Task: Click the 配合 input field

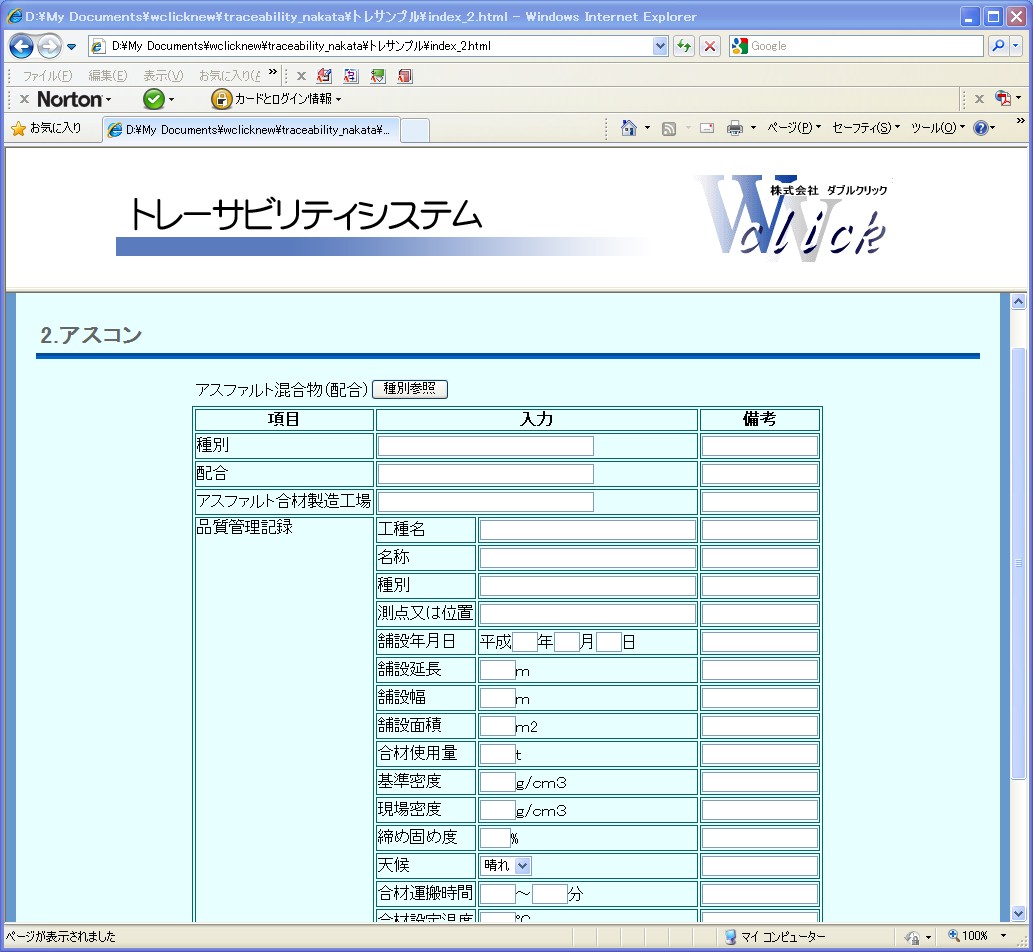Action: point(486,474)
